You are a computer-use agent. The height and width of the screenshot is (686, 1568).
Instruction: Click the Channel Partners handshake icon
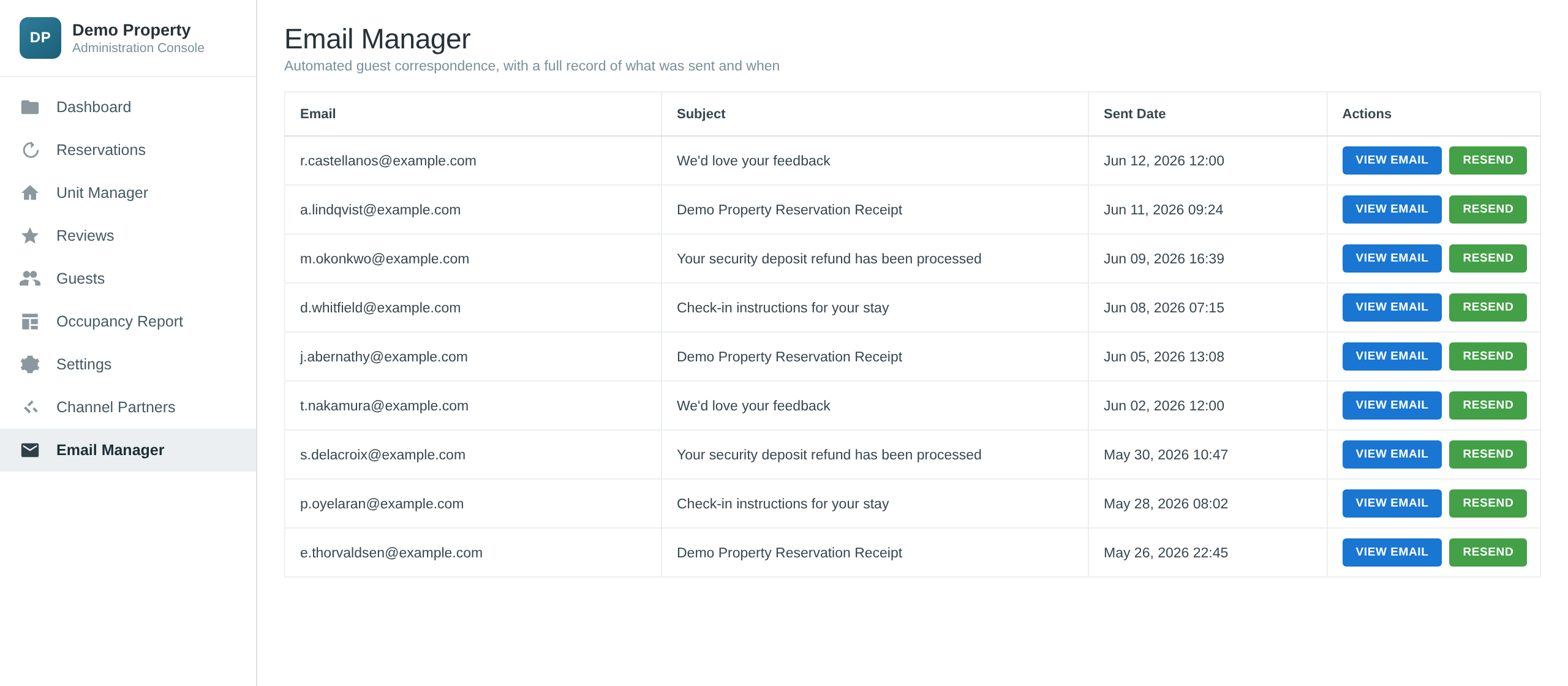[30, 407]
